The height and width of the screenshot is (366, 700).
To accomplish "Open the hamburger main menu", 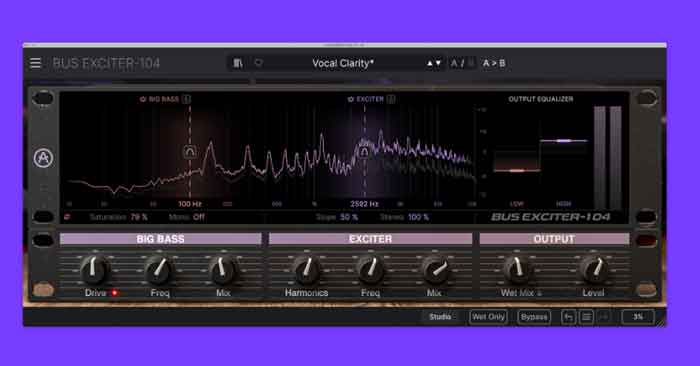I will 35,63.
